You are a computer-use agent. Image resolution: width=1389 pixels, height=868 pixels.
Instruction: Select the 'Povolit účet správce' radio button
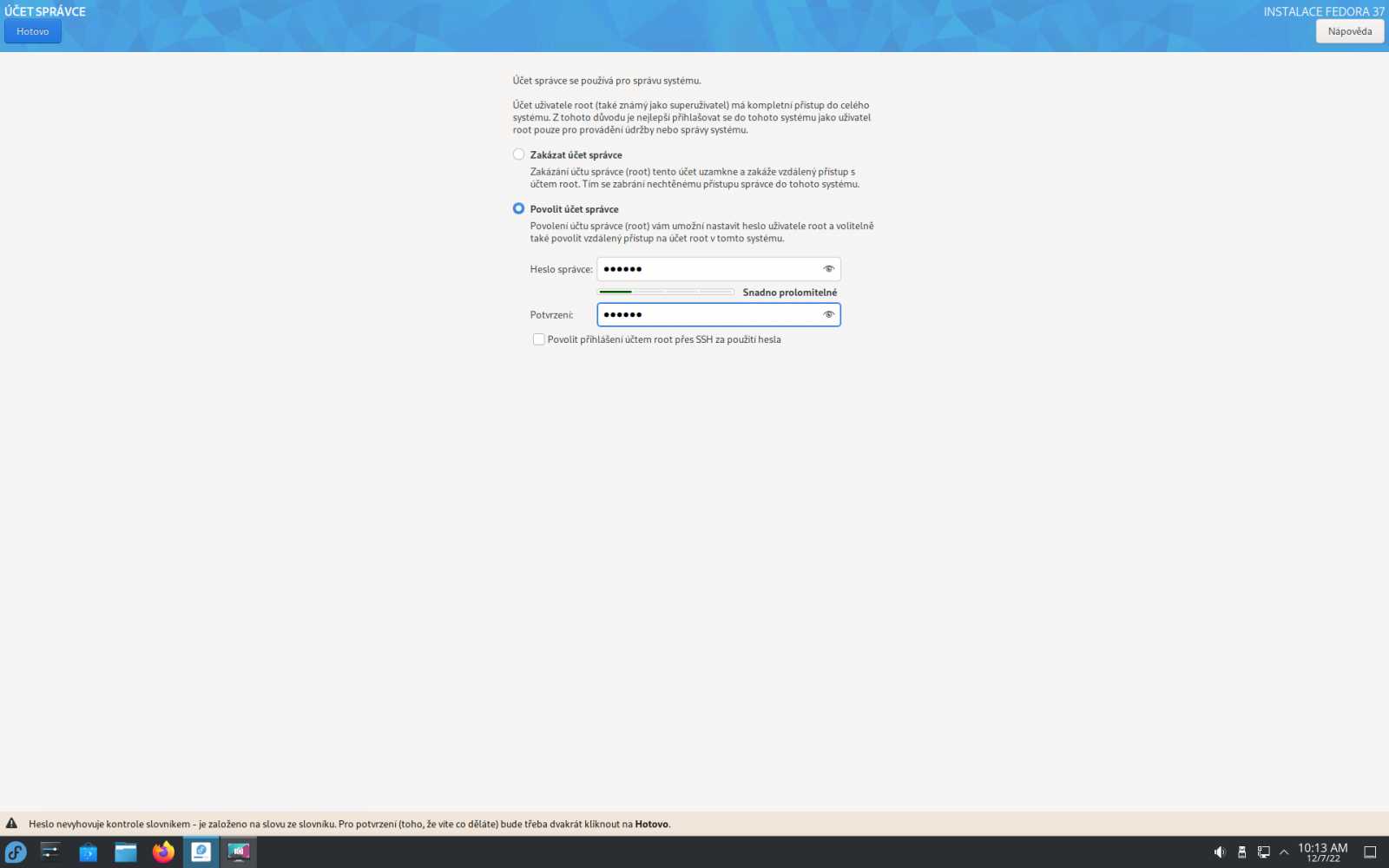click(x=518, y=208)
